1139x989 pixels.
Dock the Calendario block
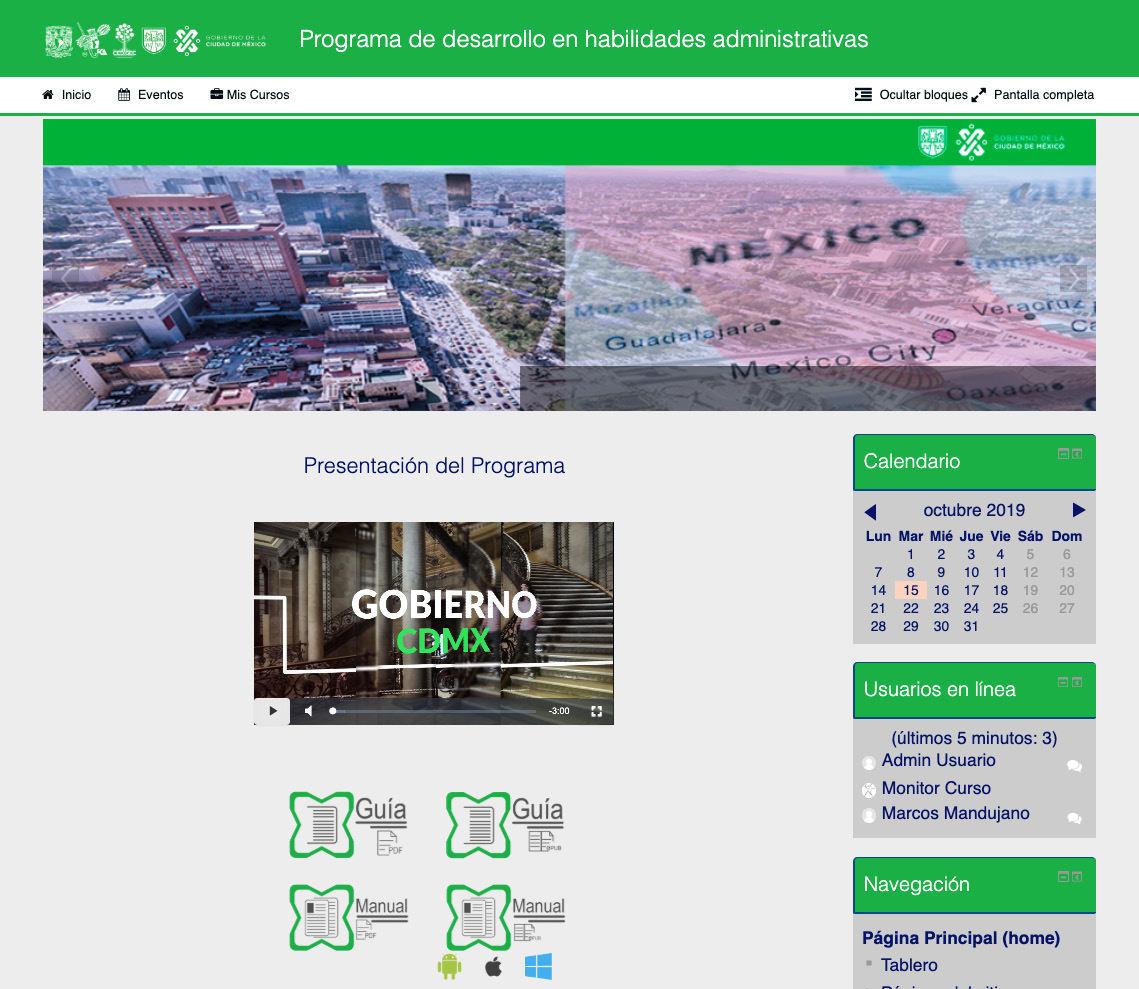pos(1077,454)
